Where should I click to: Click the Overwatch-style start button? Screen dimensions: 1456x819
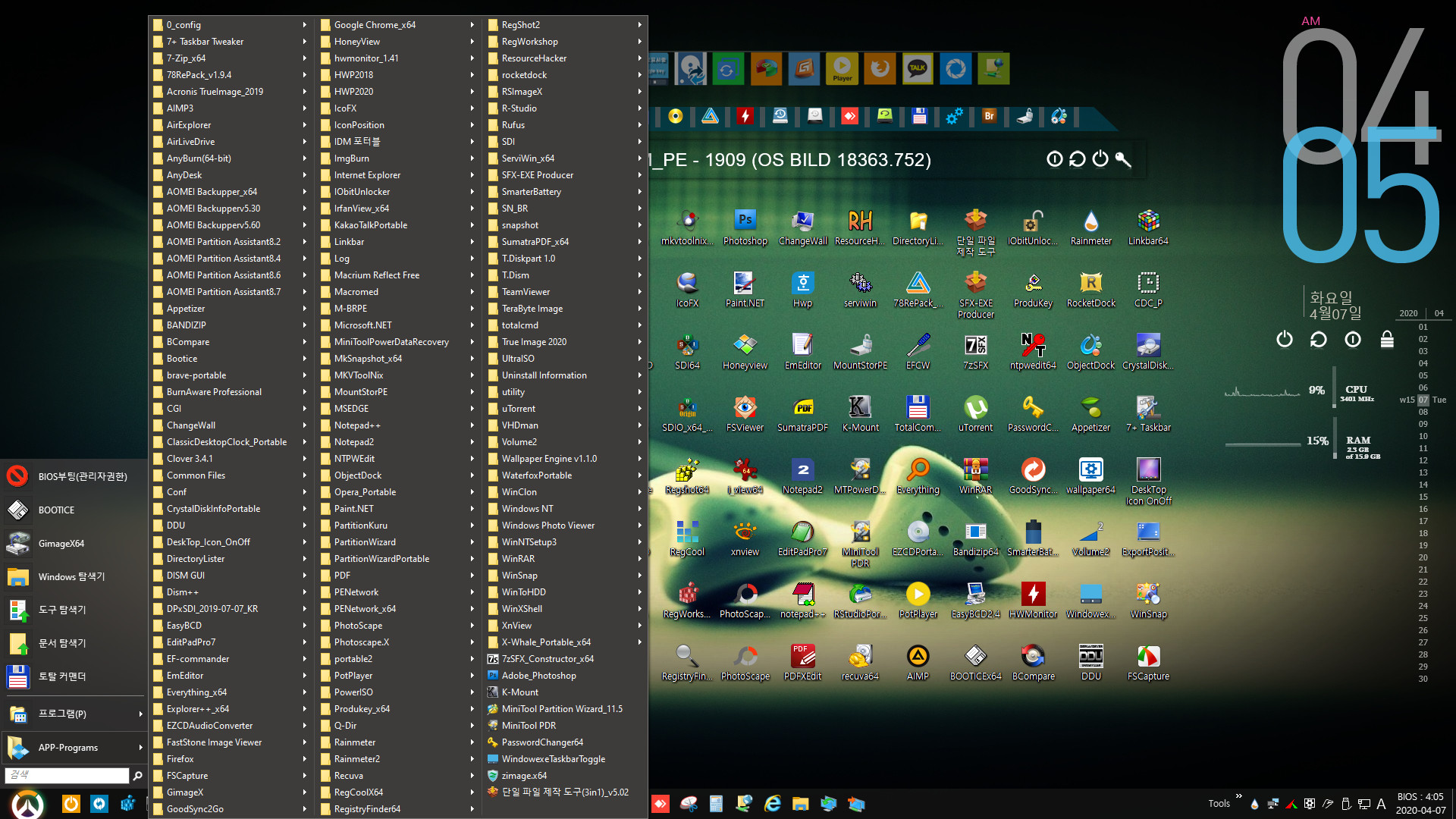[x=28, y=805]
